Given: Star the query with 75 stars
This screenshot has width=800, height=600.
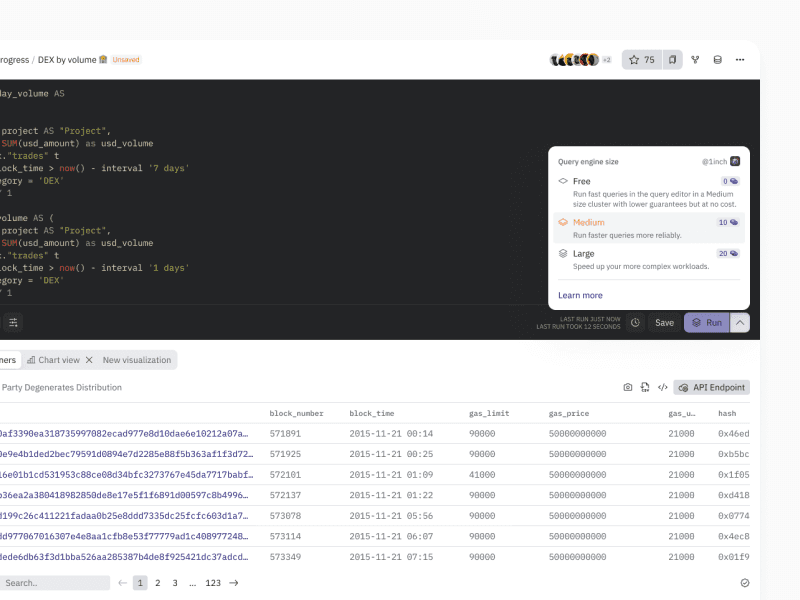Looking at the screenshot, I should tap(641, 60).
